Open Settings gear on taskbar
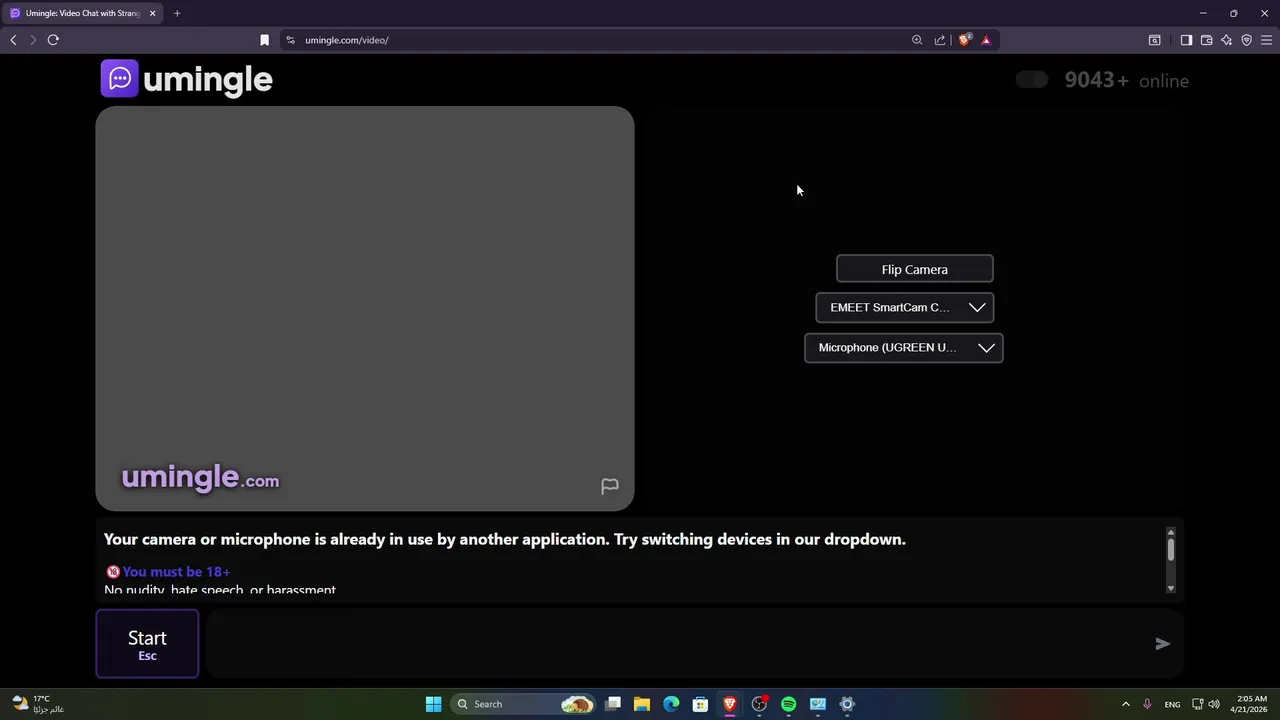Screen dimensions: 1280x720 coord(847,704)
